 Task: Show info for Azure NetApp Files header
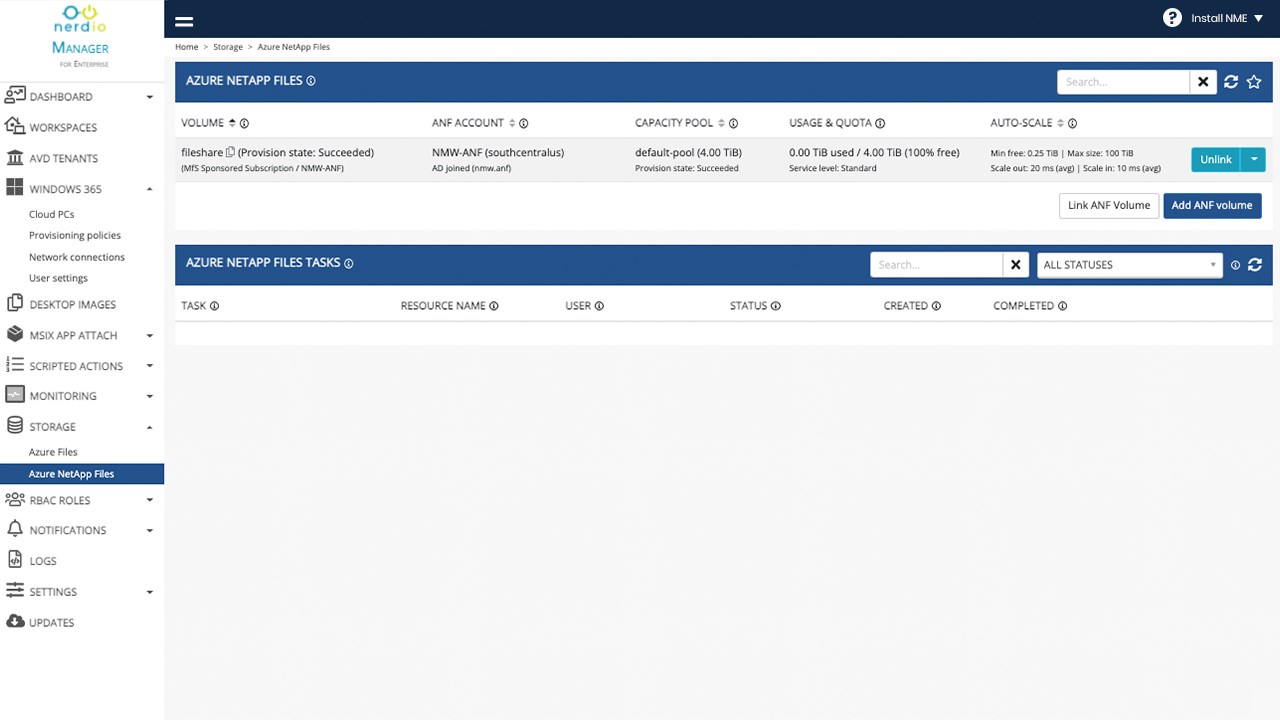[311, 81]
